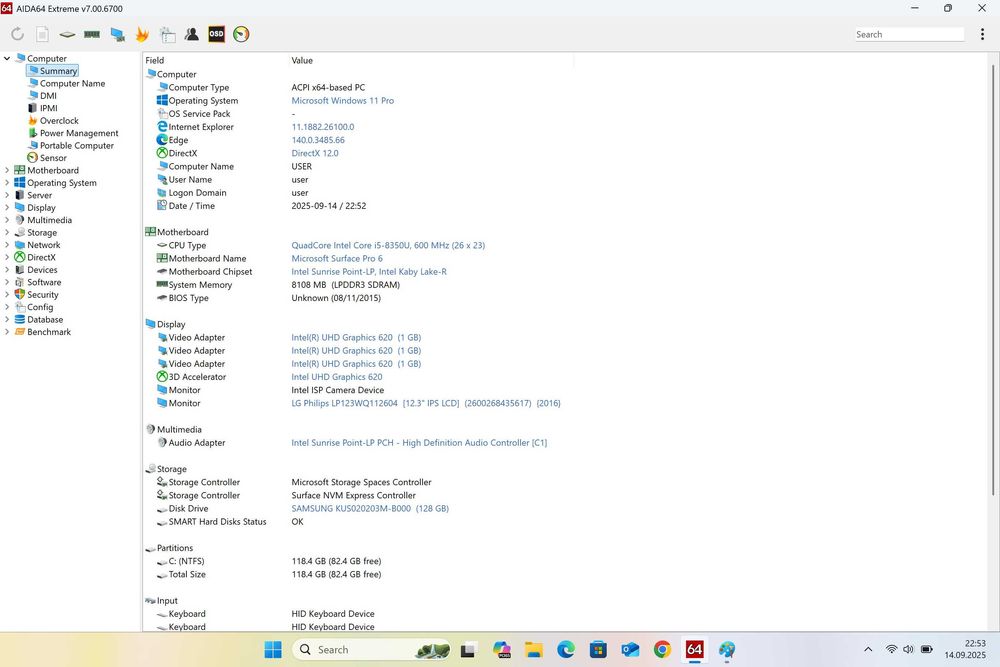The width and height of the screenshot is (1000, 667).
Task: Open the SensorPanel gauge toolbar icon
Action: [241, 34]
